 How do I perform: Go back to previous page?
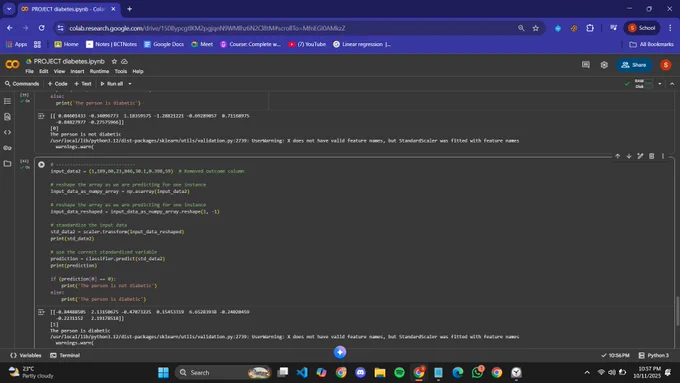(x=10, y=28)
